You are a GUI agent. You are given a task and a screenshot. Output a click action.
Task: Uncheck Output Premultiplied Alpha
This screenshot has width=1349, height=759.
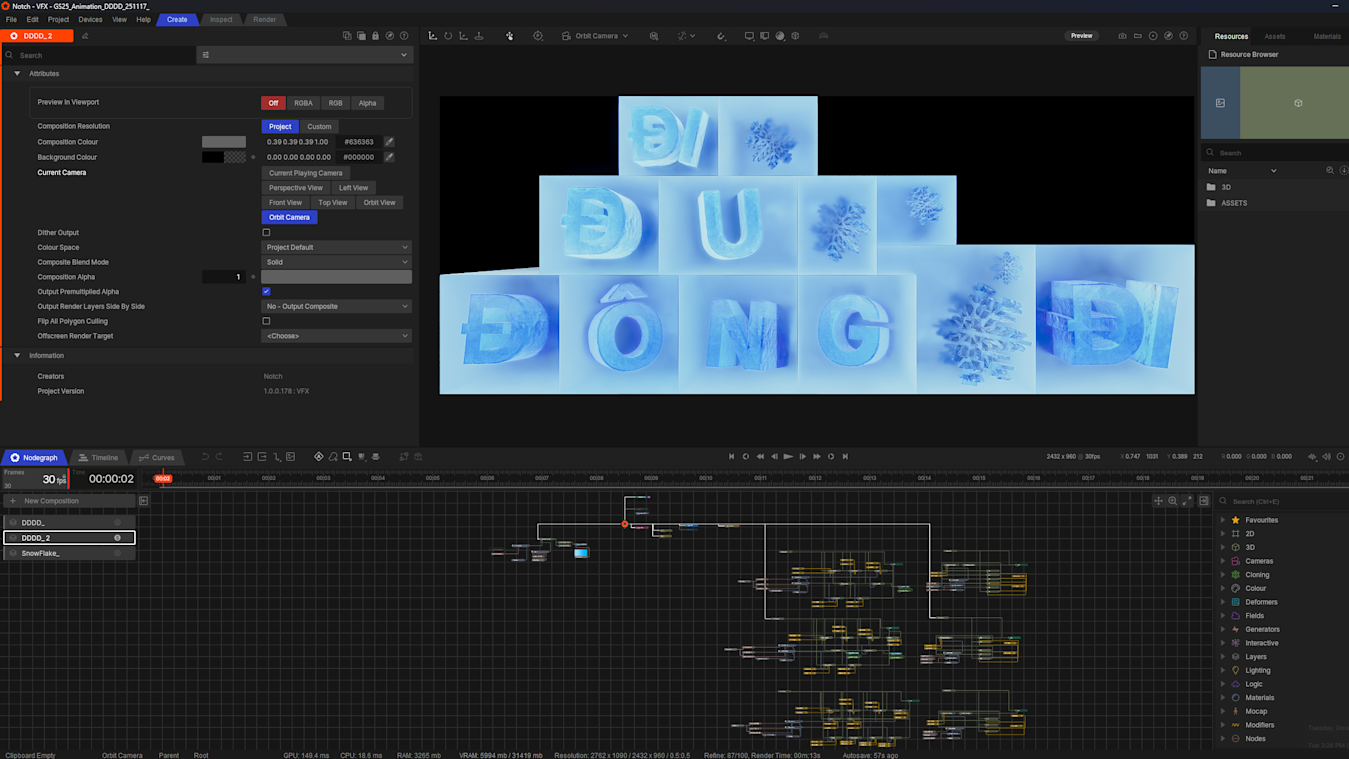tap(266, 292)
